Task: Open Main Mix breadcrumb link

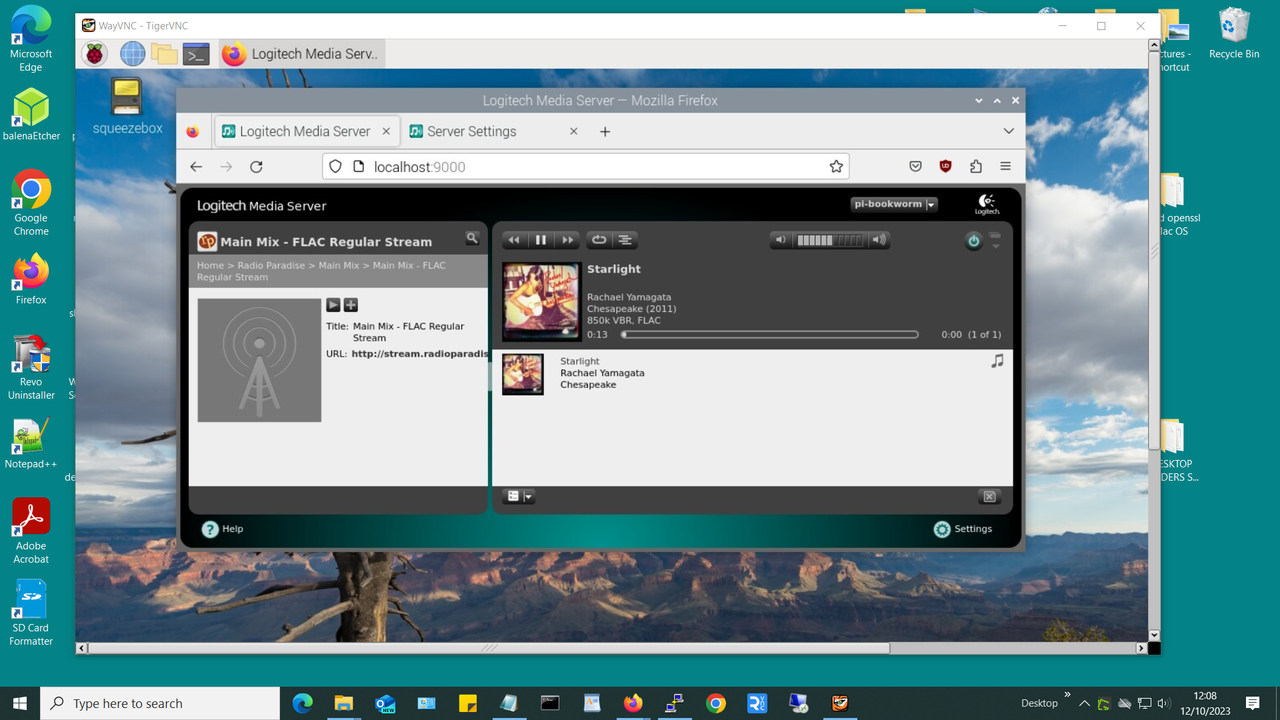Action: pyautogui.click(x=339, y=266)
